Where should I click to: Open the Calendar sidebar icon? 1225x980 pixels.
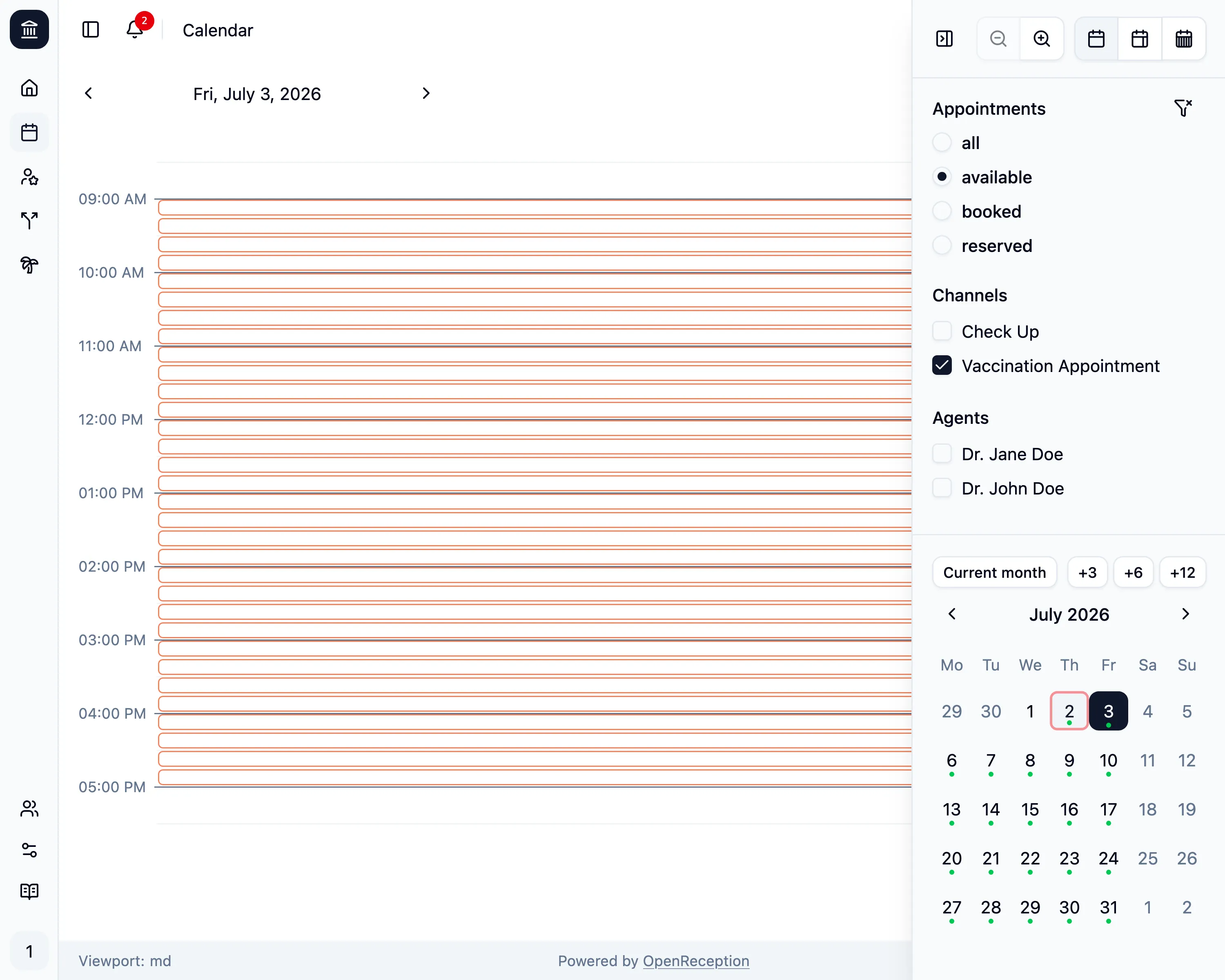click(x=29, y=132)
